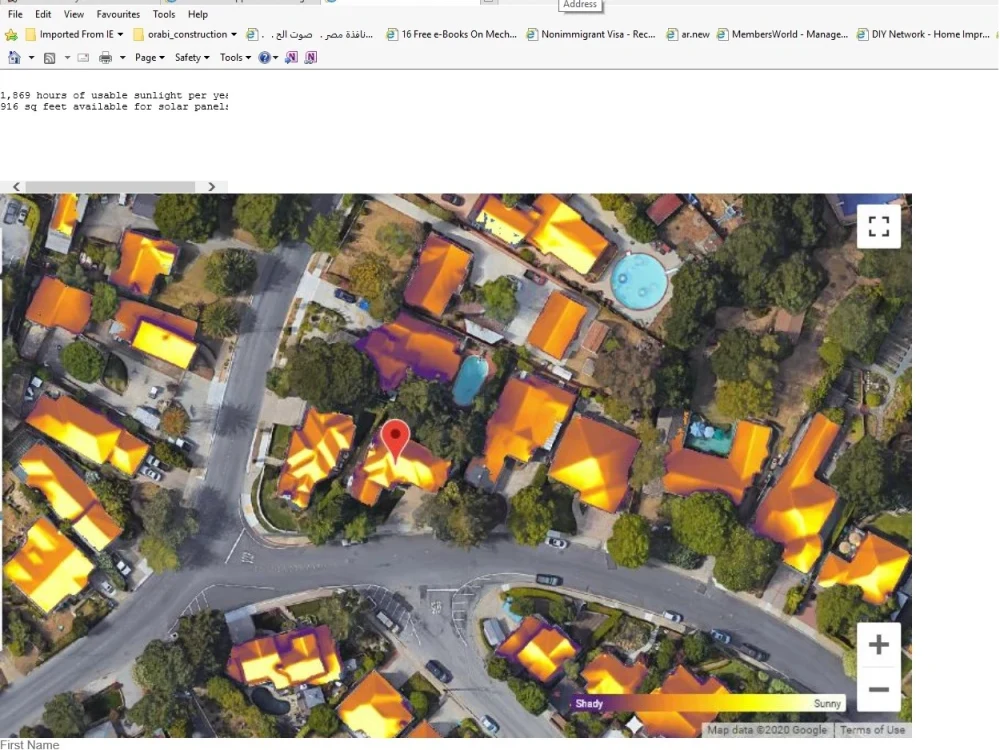1000x750 pixels.
Task: Open the 16 Free e-Books On Mech favourite
Action: [x=452, y=34]
